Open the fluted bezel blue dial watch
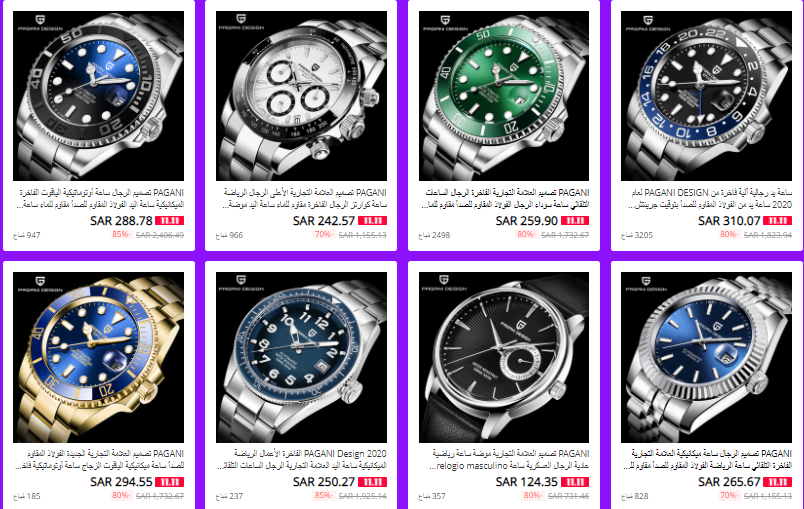Screen dimensions: 804x509 tap(706, 357)
